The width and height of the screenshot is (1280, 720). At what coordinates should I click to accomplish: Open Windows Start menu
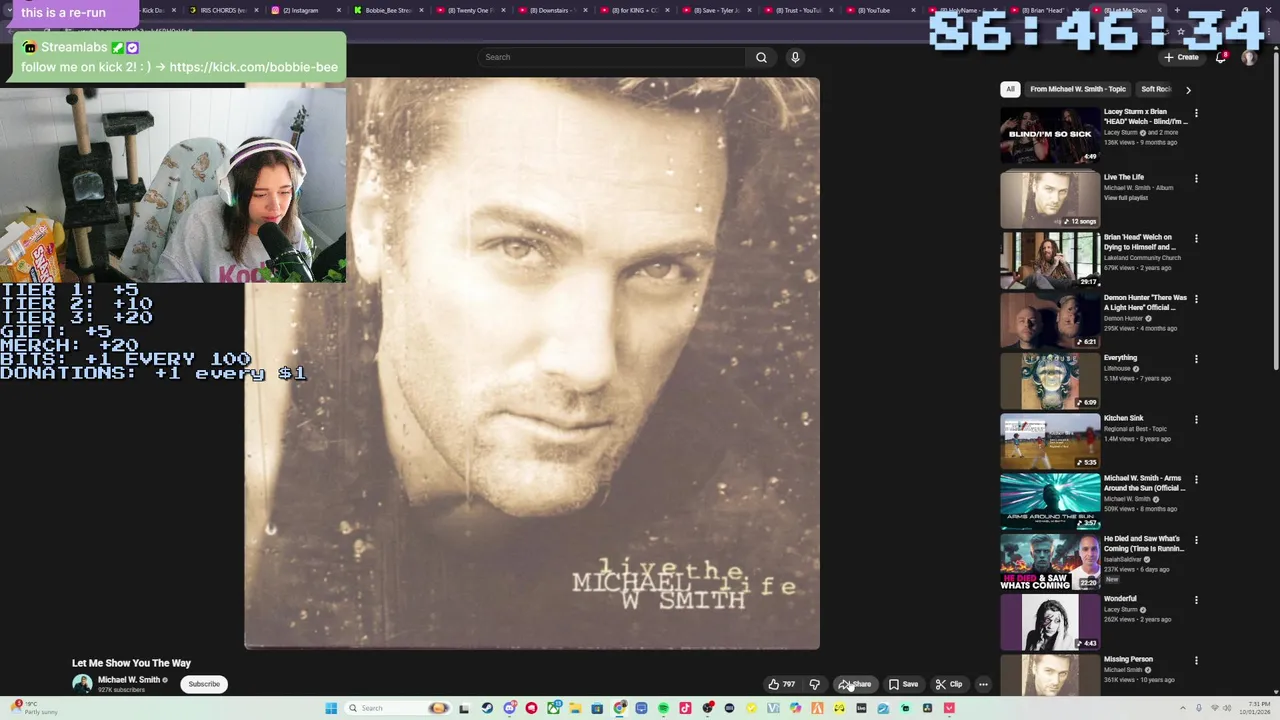point(331,708)
